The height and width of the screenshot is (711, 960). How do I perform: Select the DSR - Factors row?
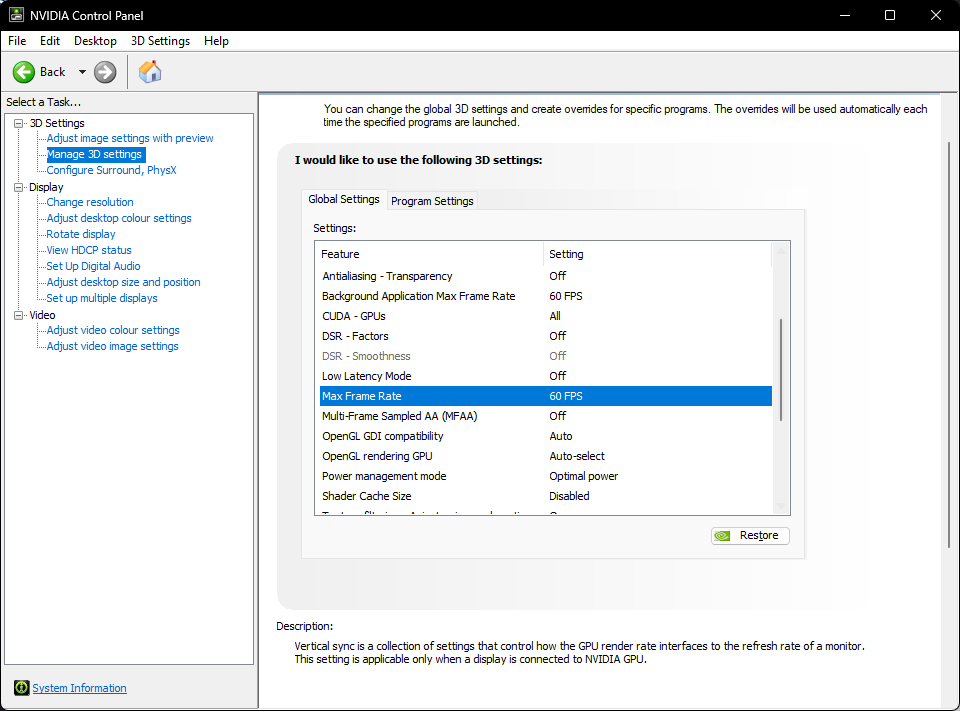pyautogui.click(x=546, y=336)
